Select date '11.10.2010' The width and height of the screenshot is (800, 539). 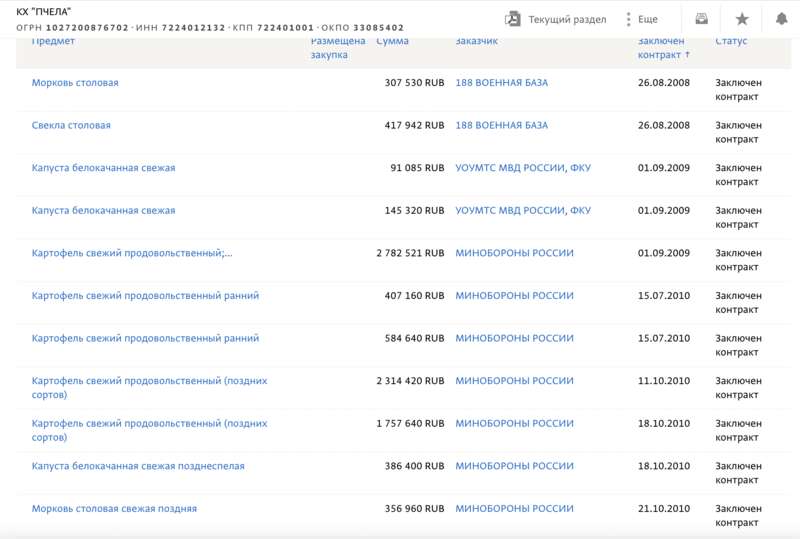[x=664, y=381]
